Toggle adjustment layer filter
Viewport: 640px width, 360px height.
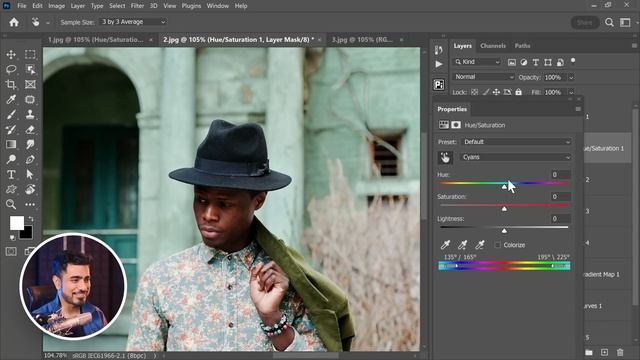(524, 62)
